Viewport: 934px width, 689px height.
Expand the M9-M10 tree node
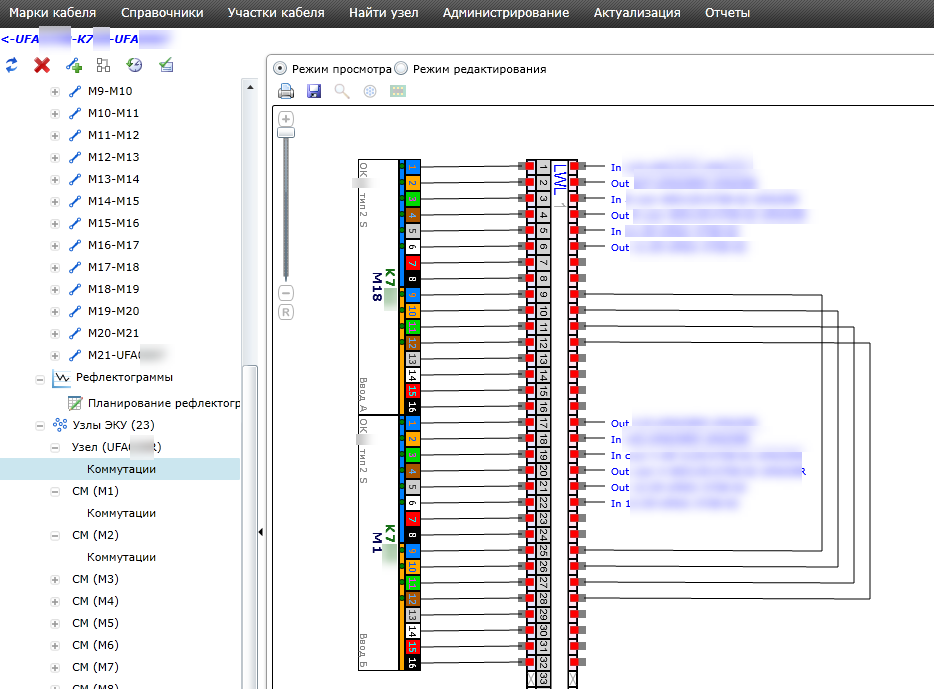pyautogui.click(x=55, y=92)
